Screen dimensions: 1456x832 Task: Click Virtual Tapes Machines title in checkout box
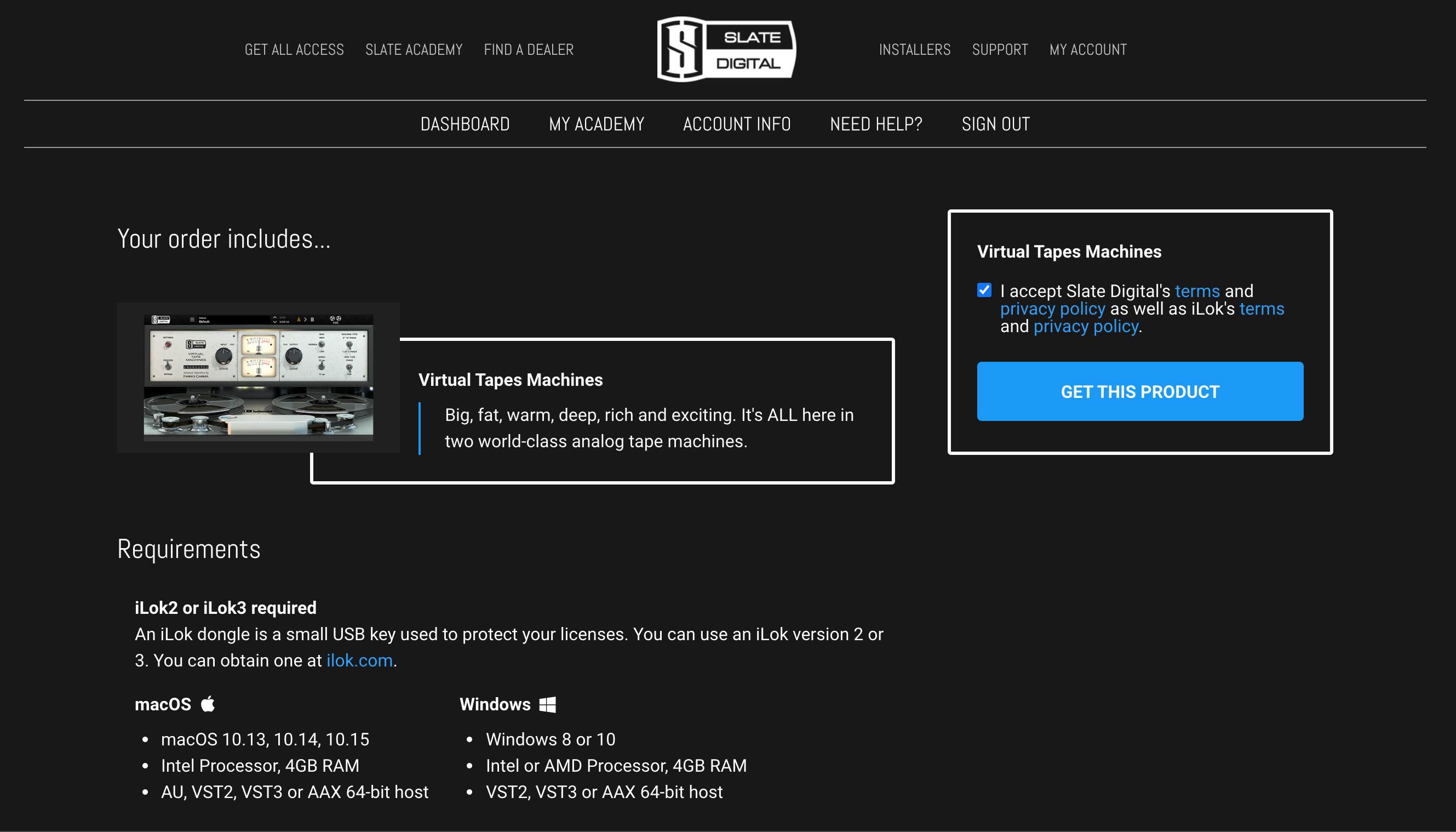1069,252
